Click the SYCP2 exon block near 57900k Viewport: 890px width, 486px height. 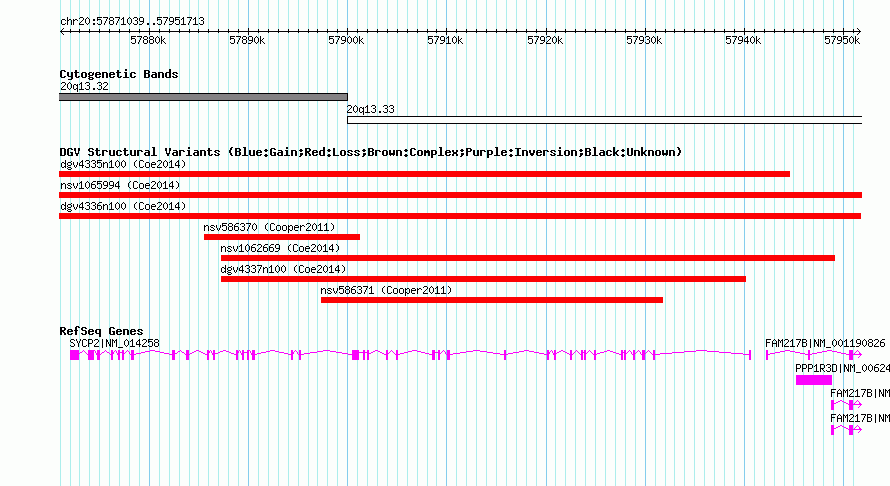coord(355,355)
